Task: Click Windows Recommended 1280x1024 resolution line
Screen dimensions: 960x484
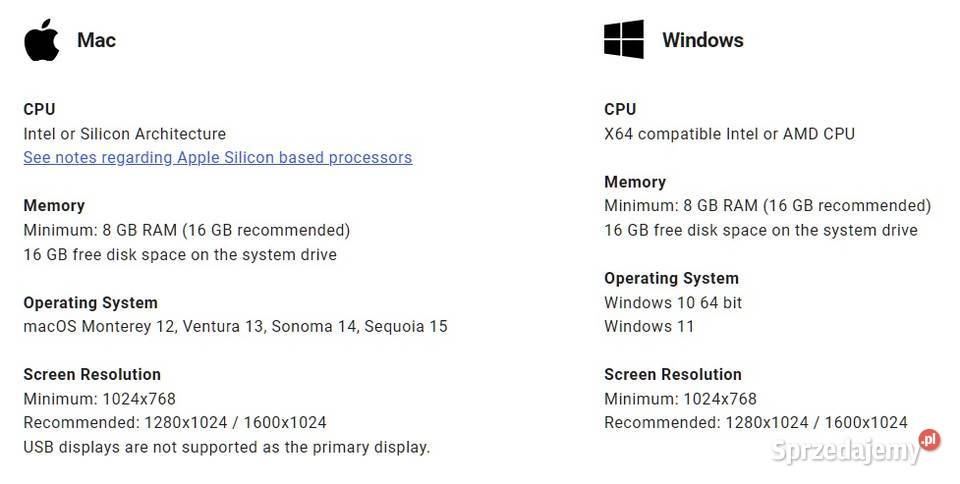Action: [x=756, y=422]
